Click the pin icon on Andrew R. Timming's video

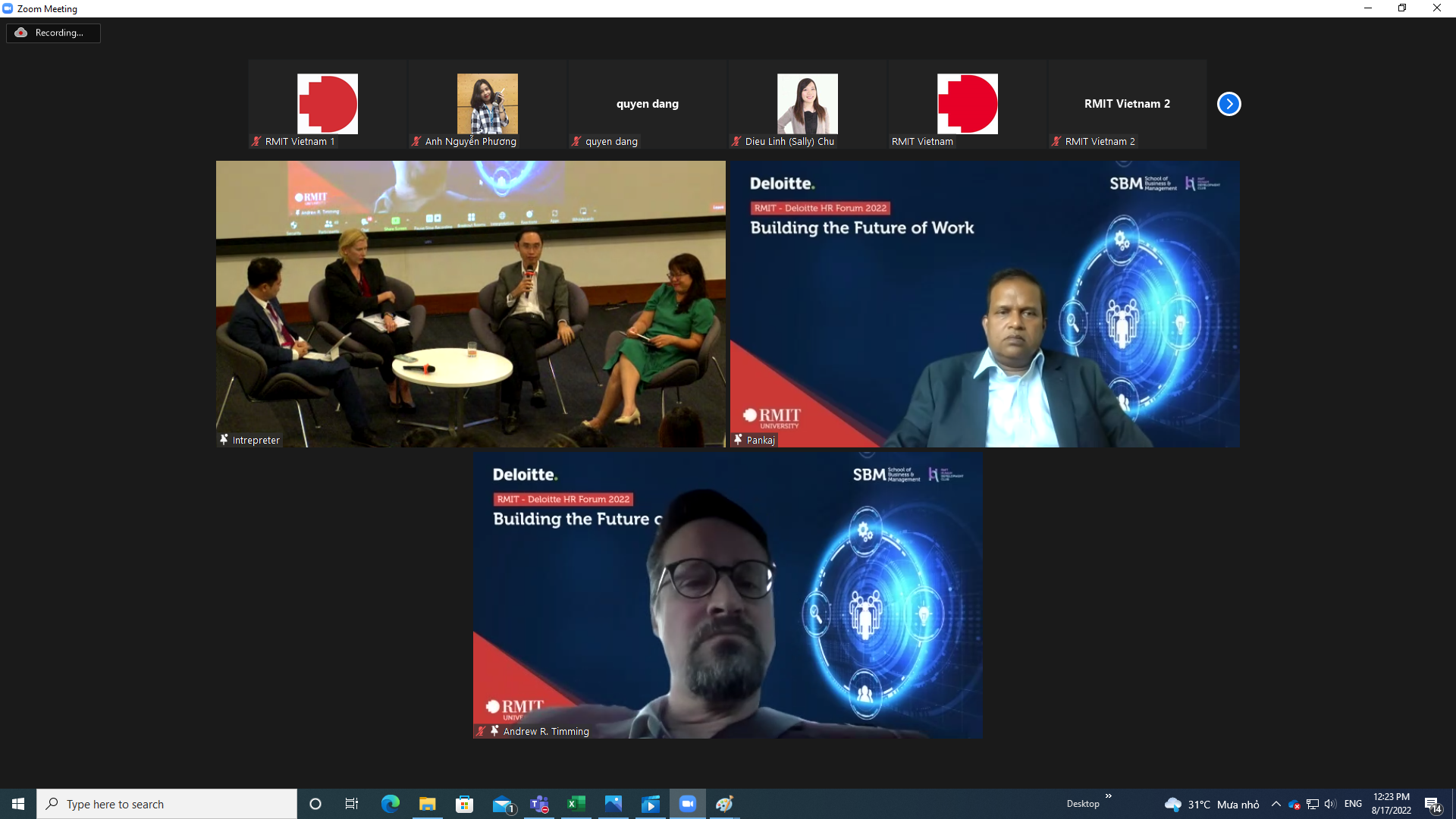click(x=494, y=731)
